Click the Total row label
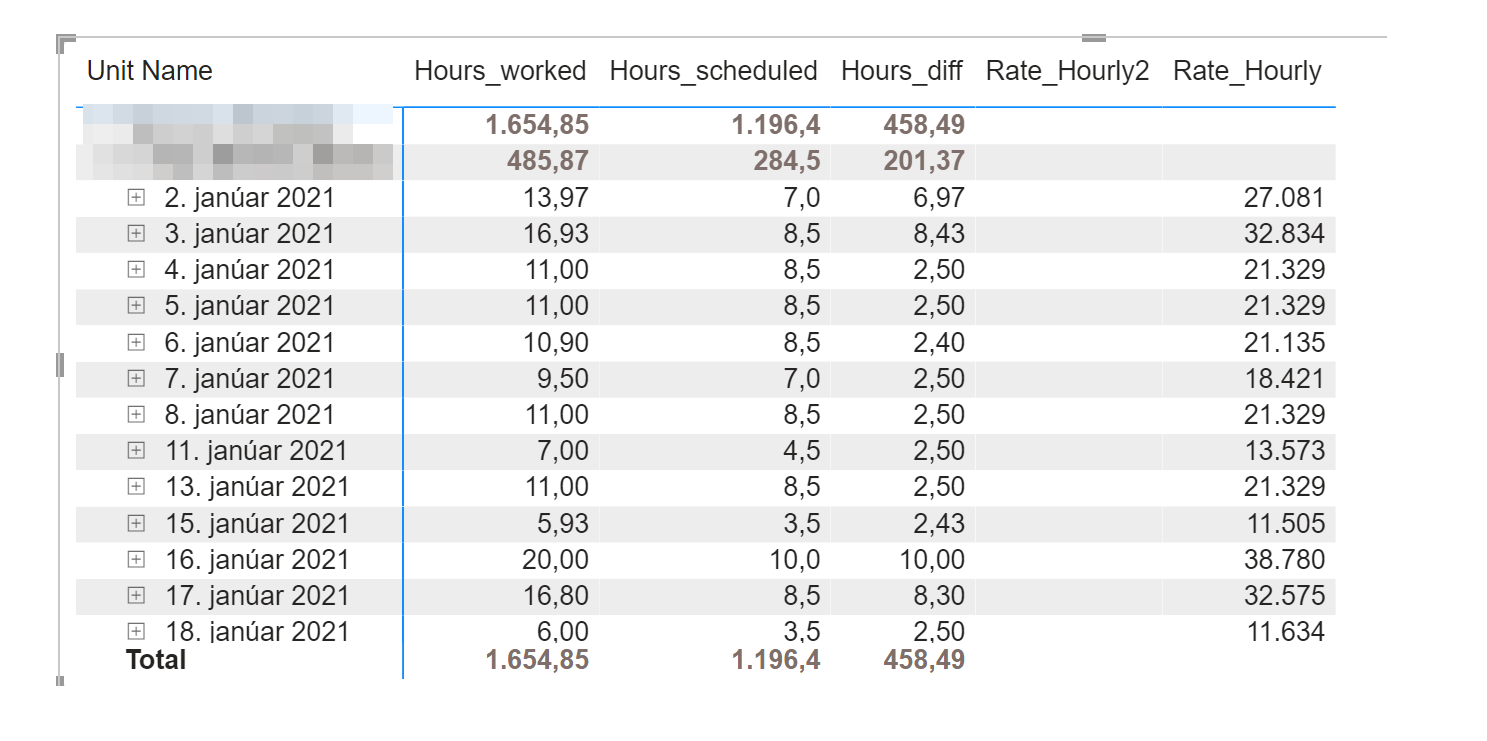Viewport: 1487px width, 741px height. click(156, 660)
